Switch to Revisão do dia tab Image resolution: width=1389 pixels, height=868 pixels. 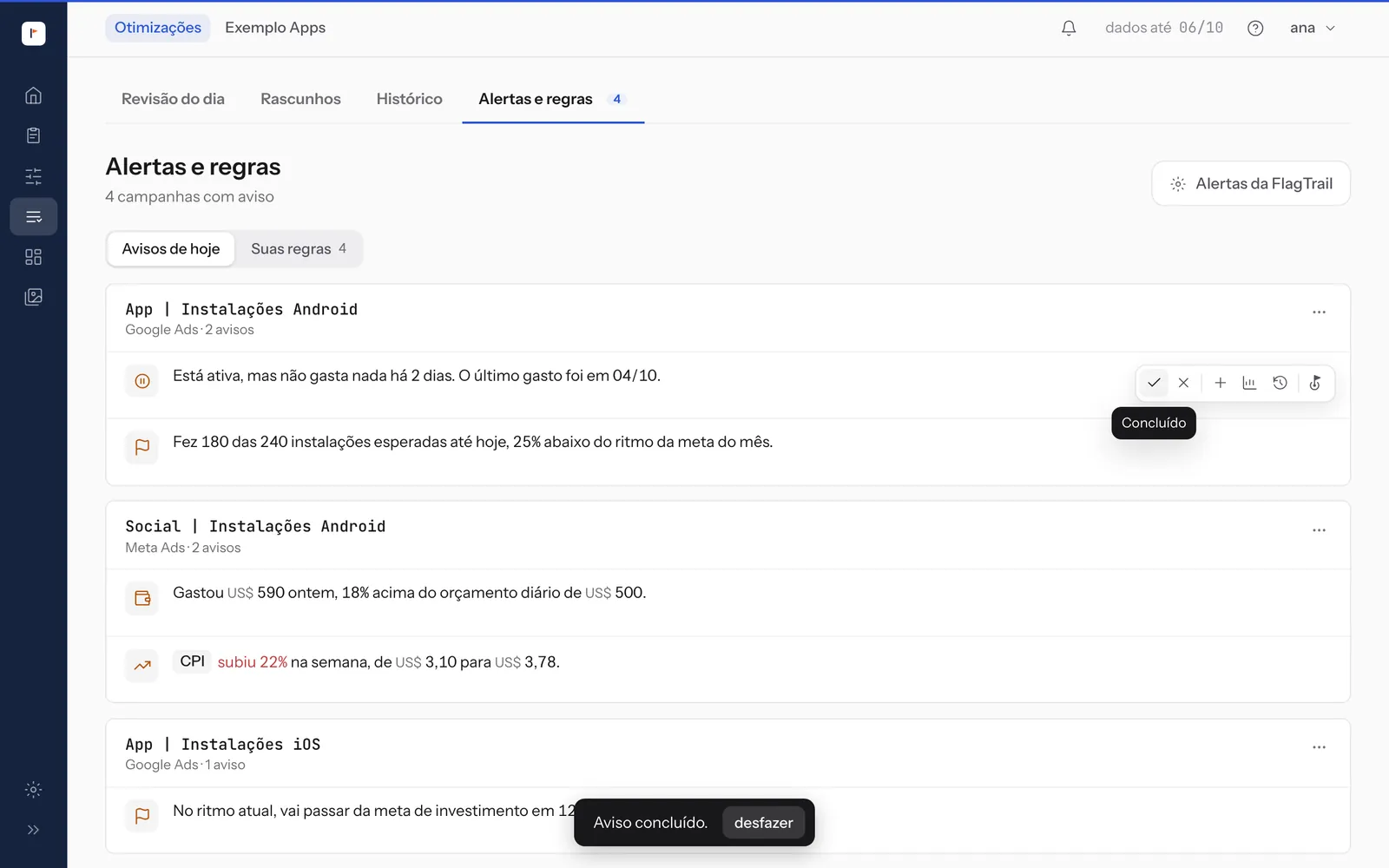(x=173, y=99)
